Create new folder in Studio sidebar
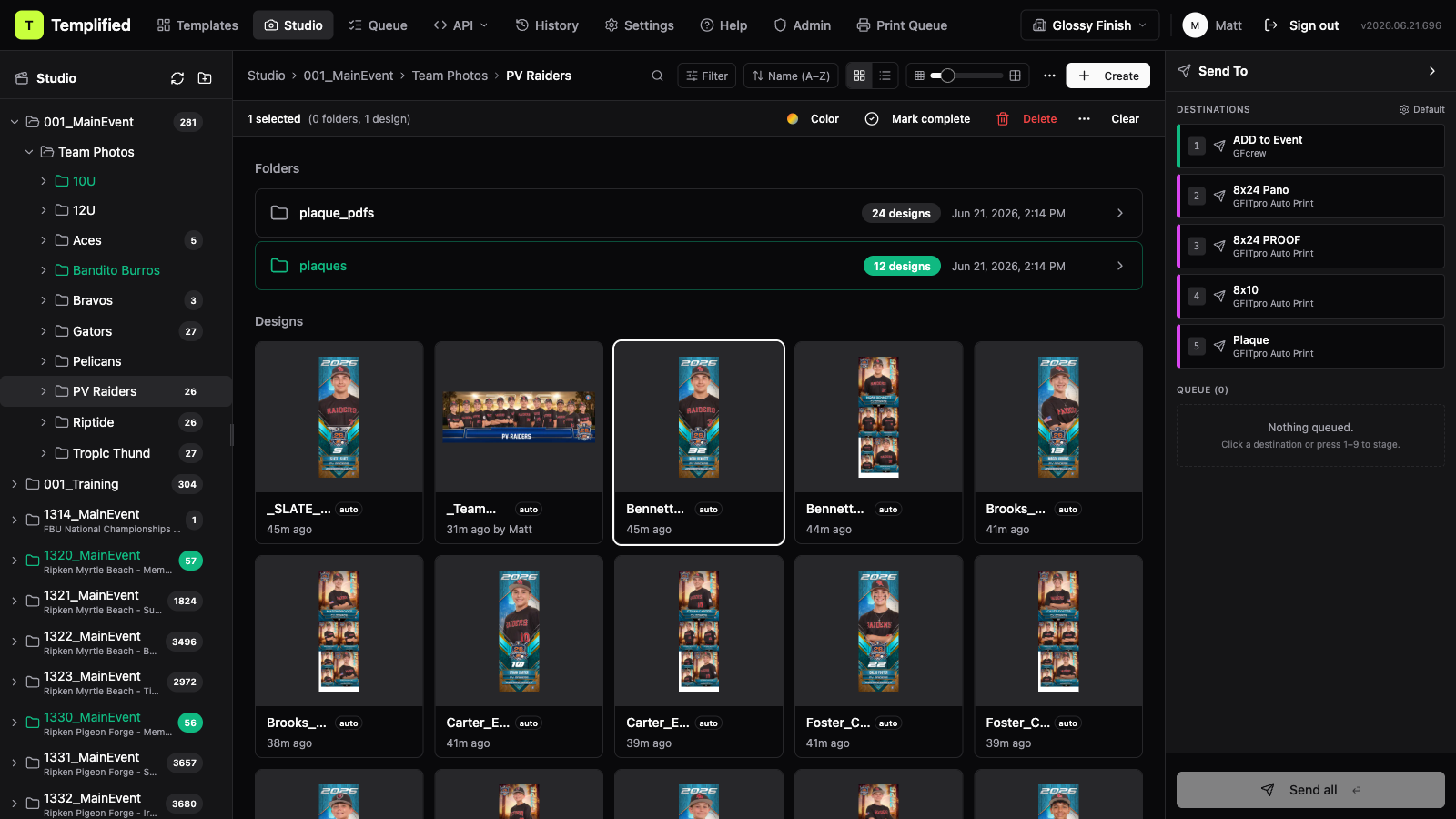This screenshot has height=819, width=1456. 205,78
